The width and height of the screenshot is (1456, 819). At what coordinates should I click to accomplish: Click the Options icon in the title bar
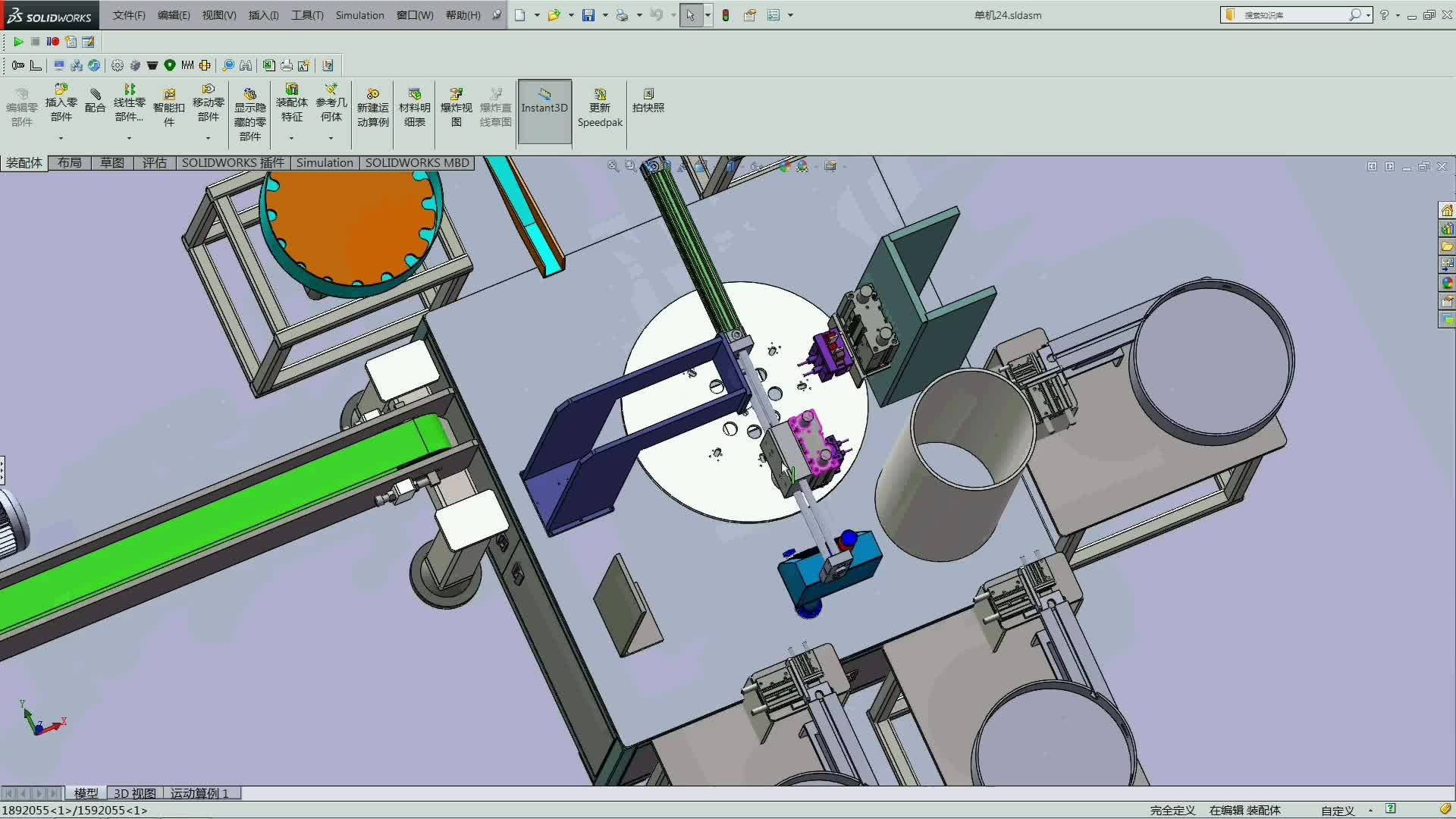click(773, 15)
